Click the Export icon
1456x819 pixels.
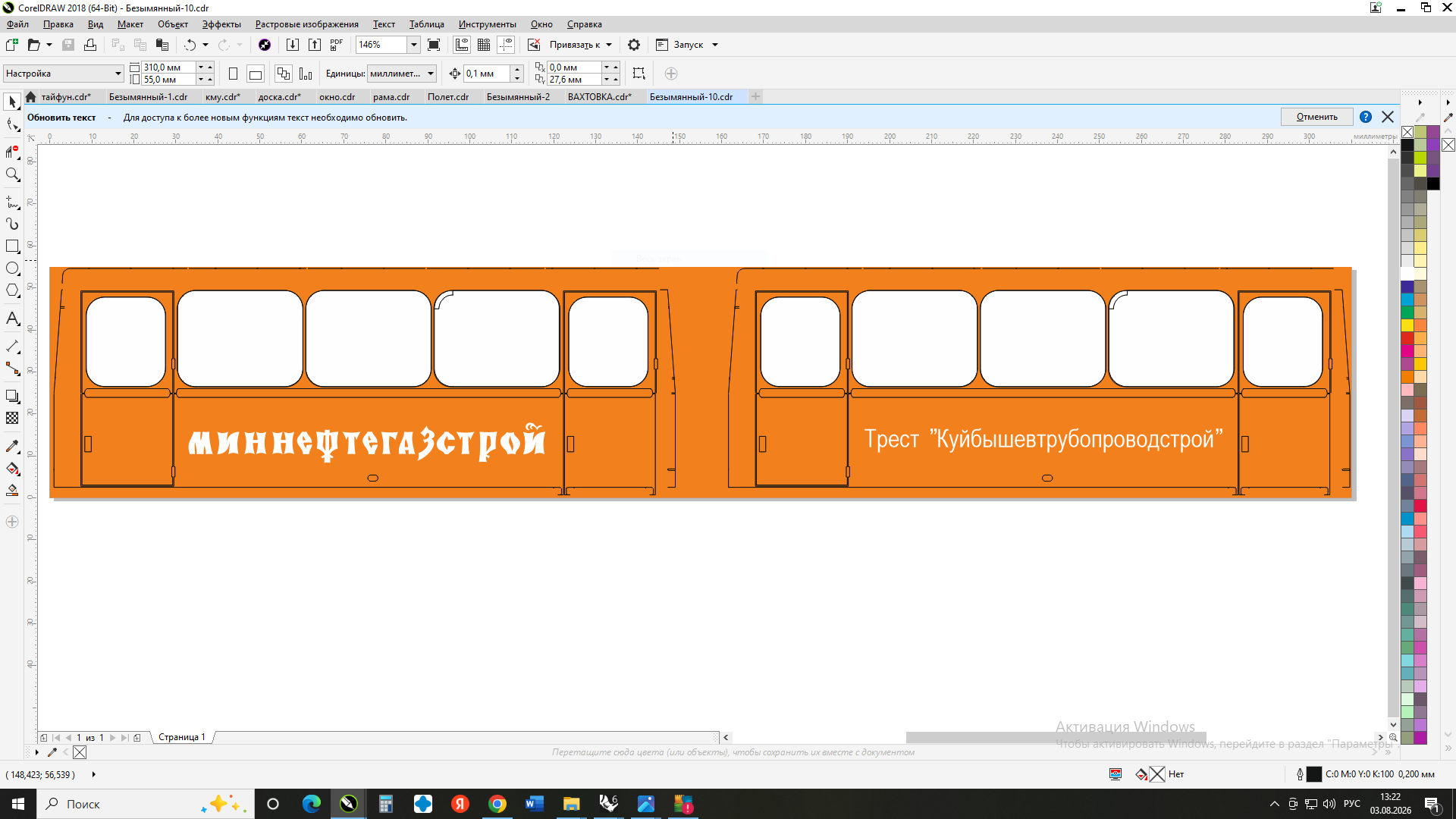(315, 45)
